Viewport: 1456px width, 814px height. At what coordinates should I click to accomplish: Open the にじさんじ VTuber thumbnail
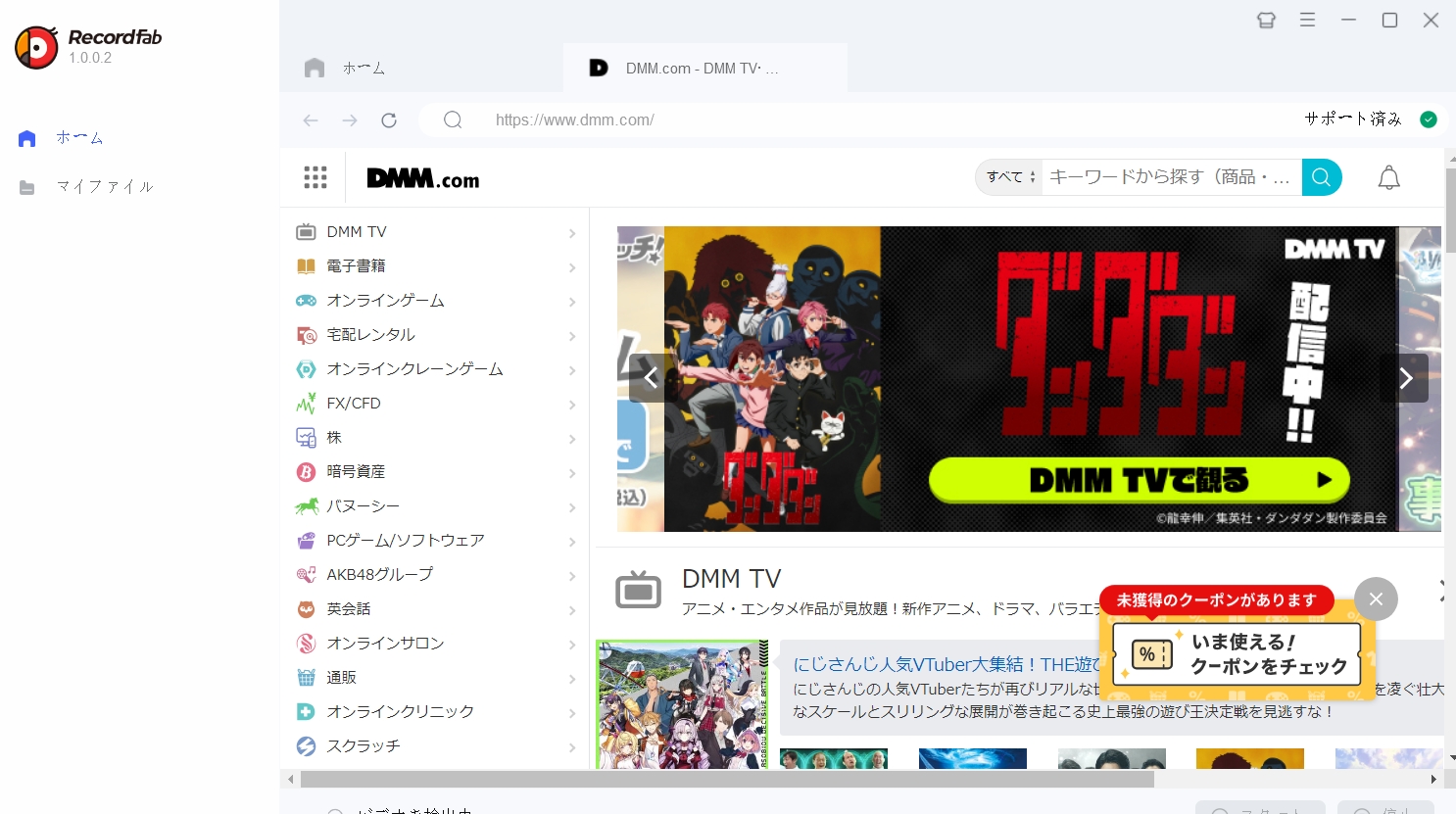coord(682,704)
